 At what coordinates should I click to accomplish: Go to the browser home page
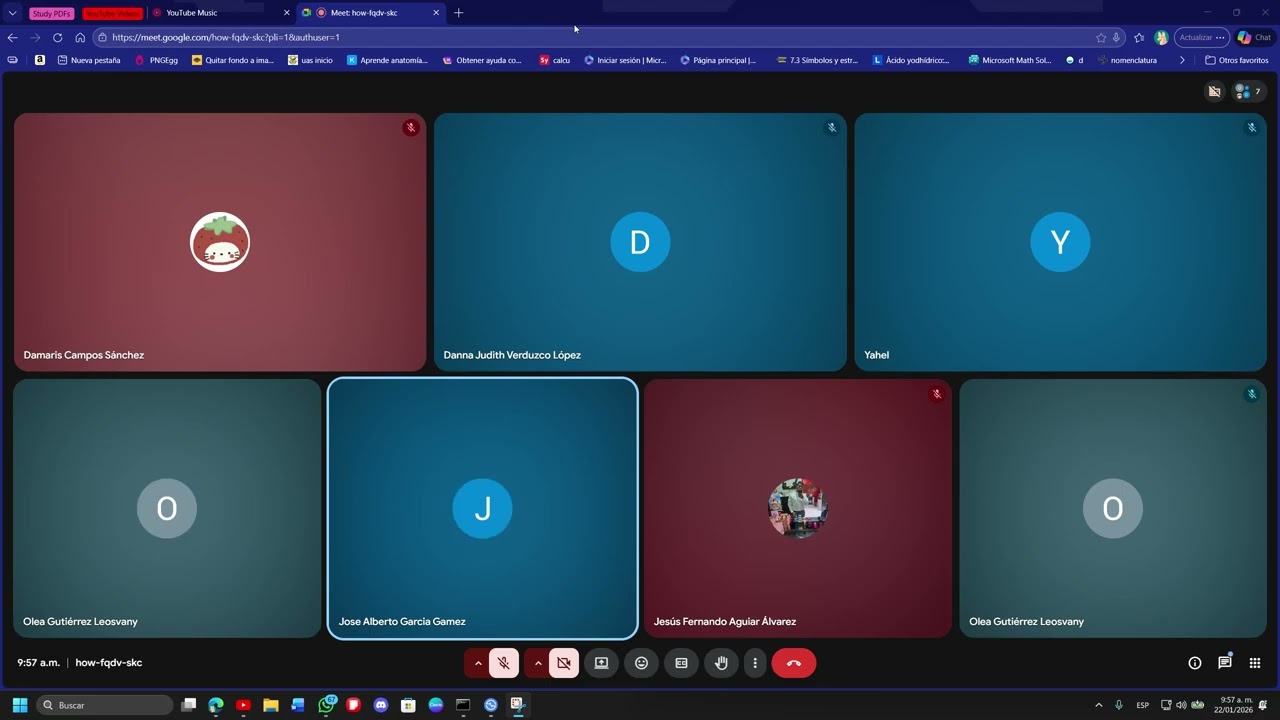(80, 37)
